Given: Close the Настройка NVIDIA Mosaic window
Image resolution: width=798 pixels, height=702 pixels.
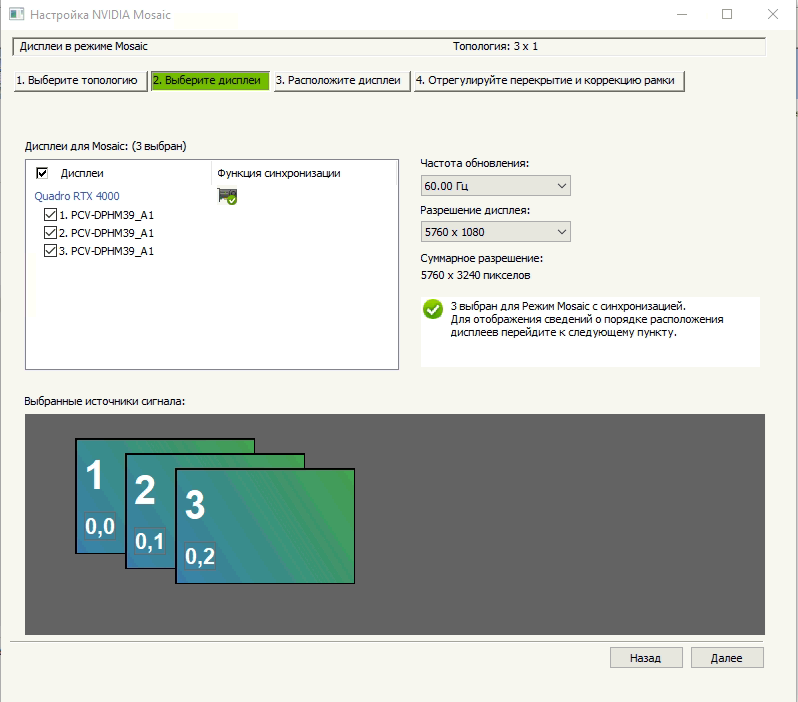Looking at the screenshot, I should 773,14.
